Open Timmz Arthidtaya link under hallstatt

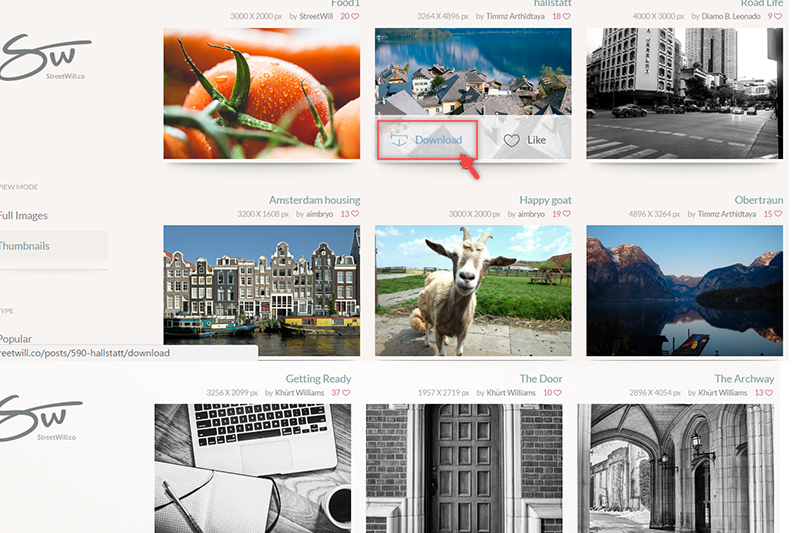pyautogui.click(x=515, y=16)
